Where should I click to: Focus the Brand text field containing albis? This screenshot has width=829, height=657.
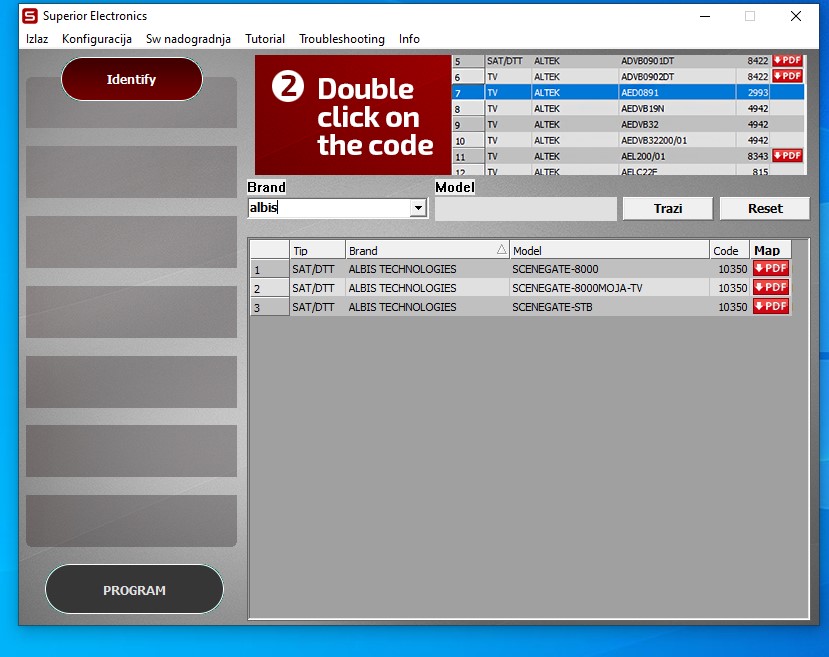click(329, 208)
